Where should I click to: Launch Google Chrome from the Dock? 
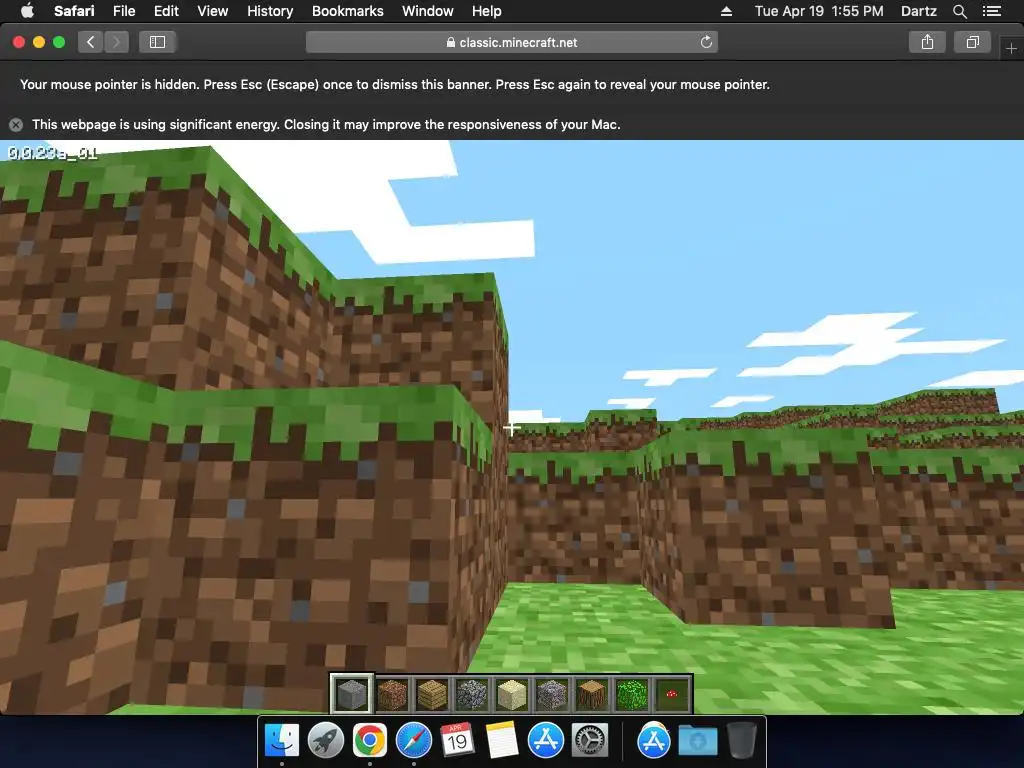[370, 741]
